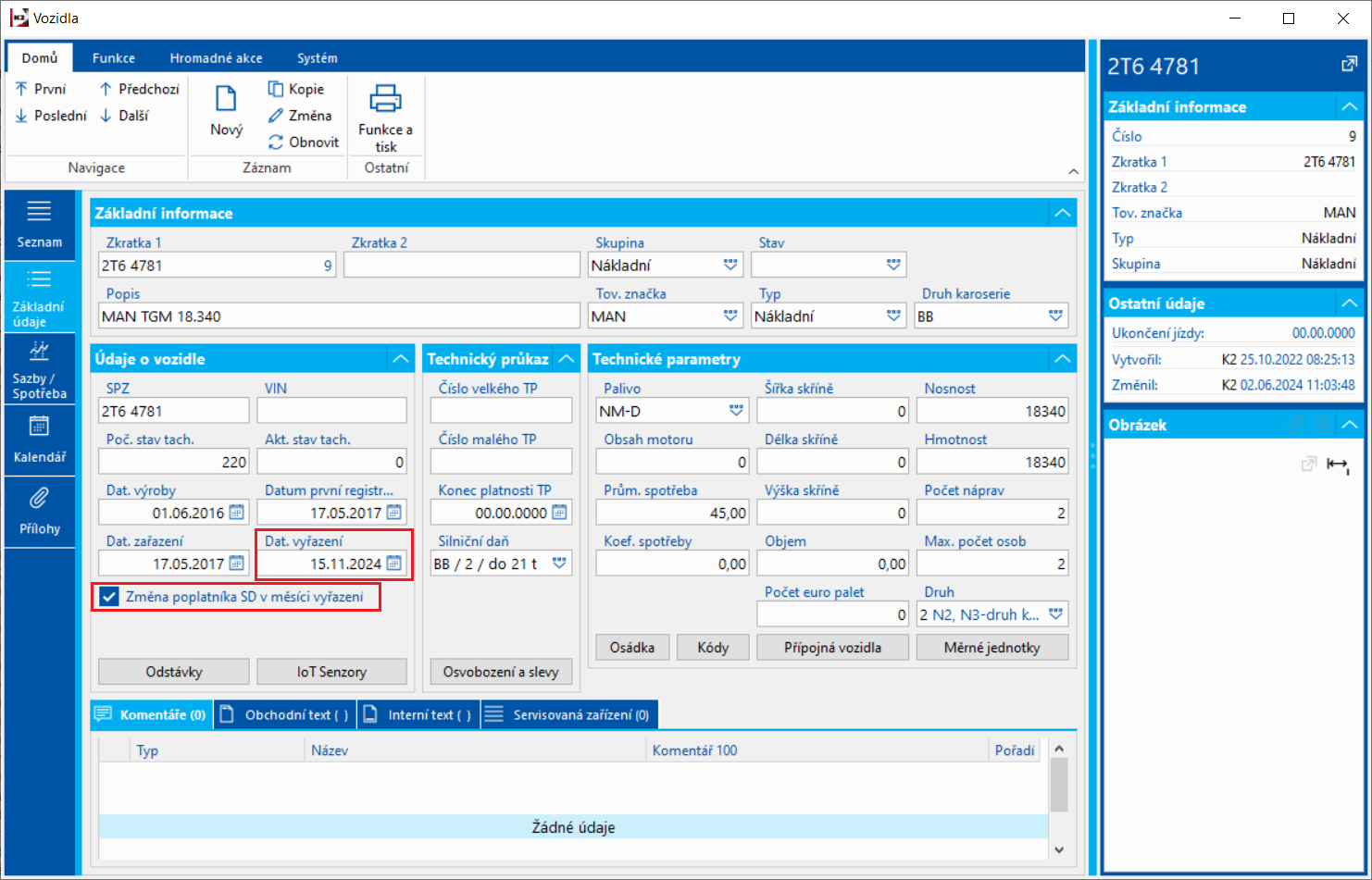This screenshot has height=880, width=1372.
Task: Collapse the Technické parametry section
Action: [x=1062, y=359]
